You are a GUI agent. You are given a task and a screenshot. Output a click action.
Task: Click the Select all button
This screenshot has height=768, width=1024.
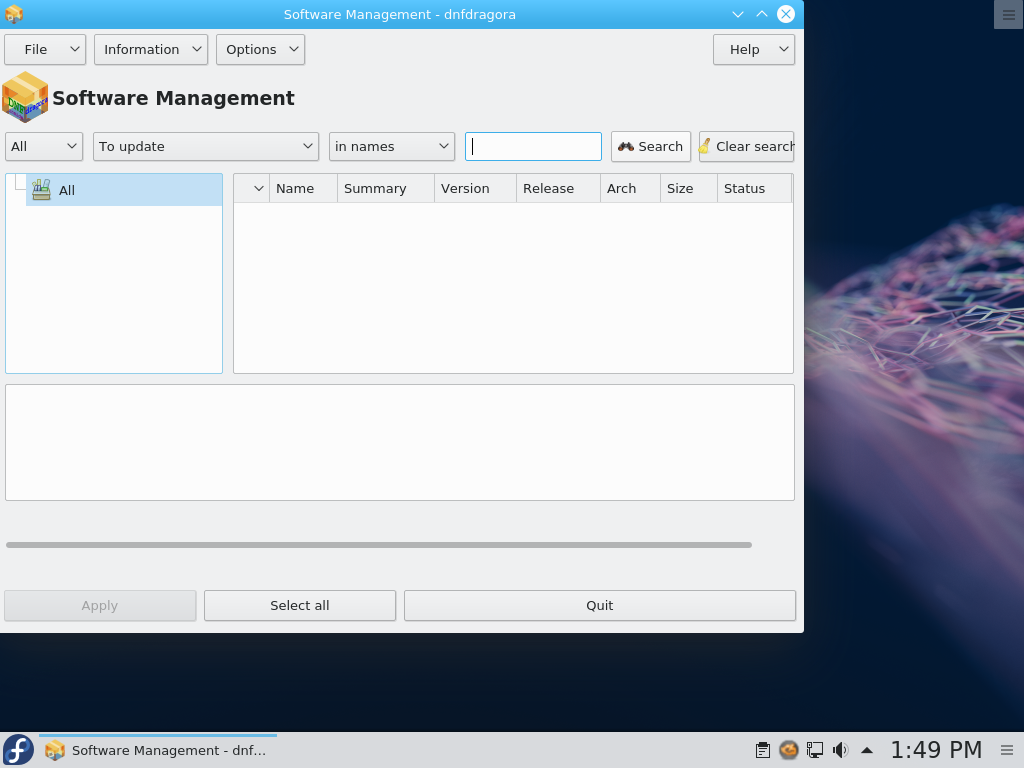coord(300,605)
